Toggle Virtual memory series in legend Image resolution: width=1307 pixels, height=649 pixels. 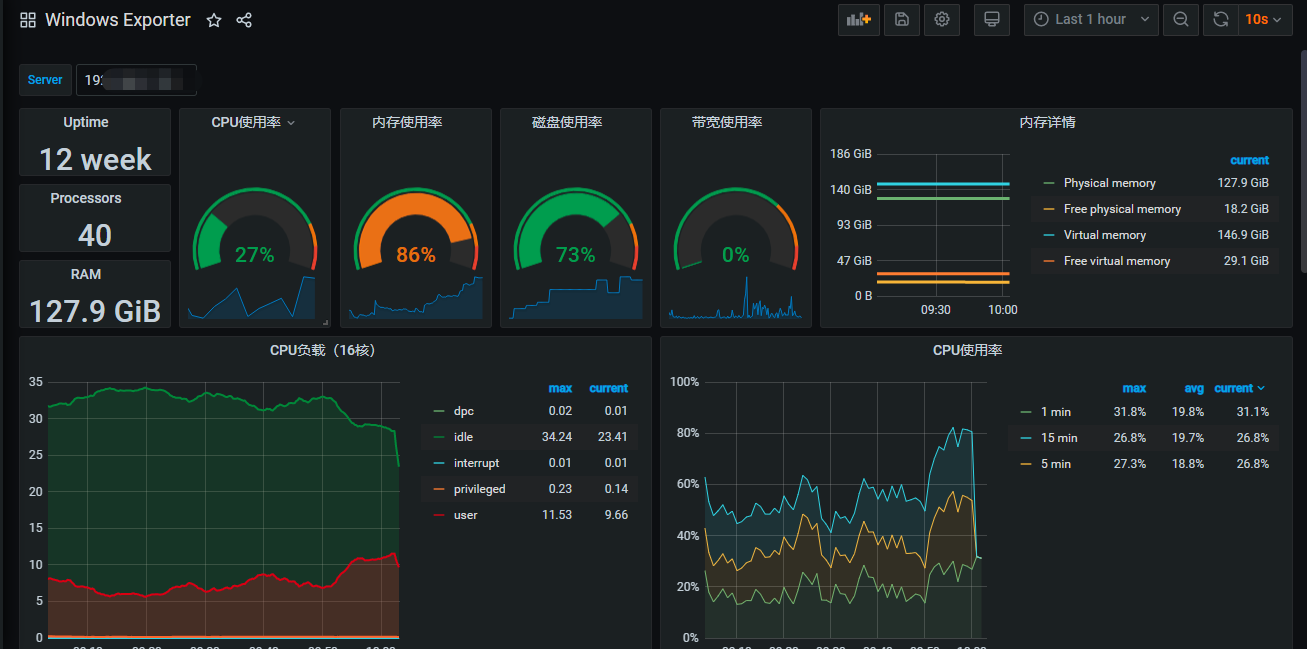(x=1104, y=235)
